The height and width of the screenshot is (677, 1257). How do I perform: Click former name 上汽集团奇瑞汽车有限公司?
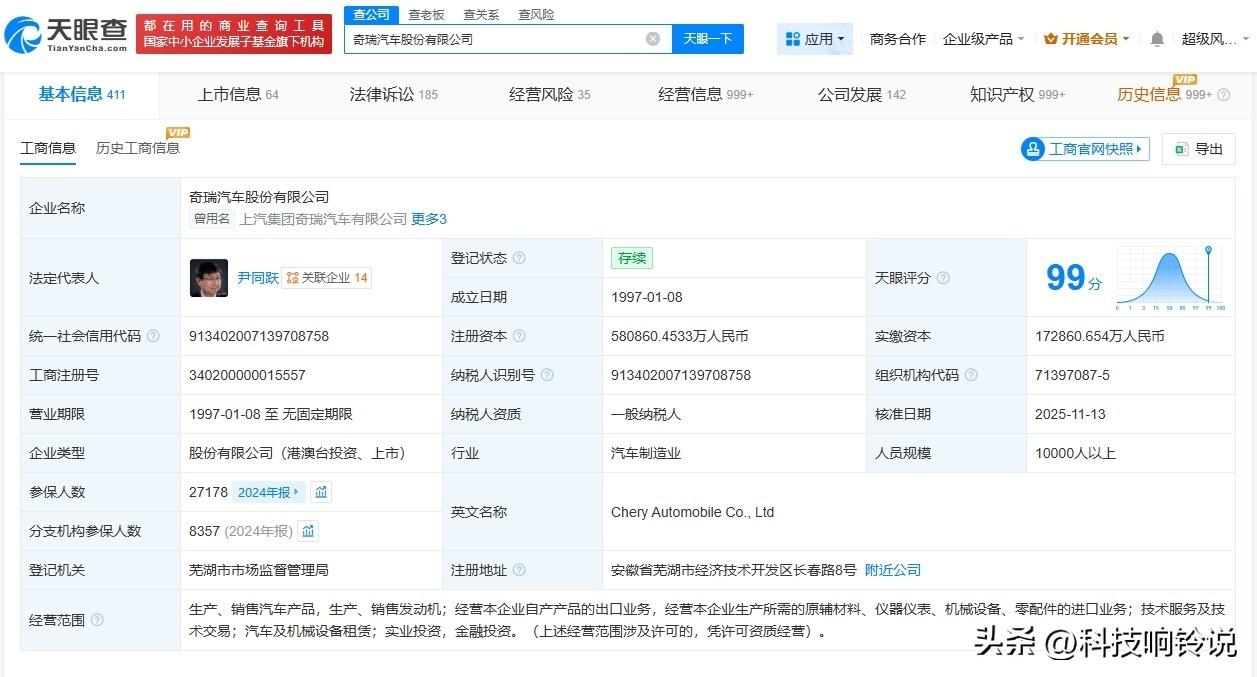pos(323,219)
